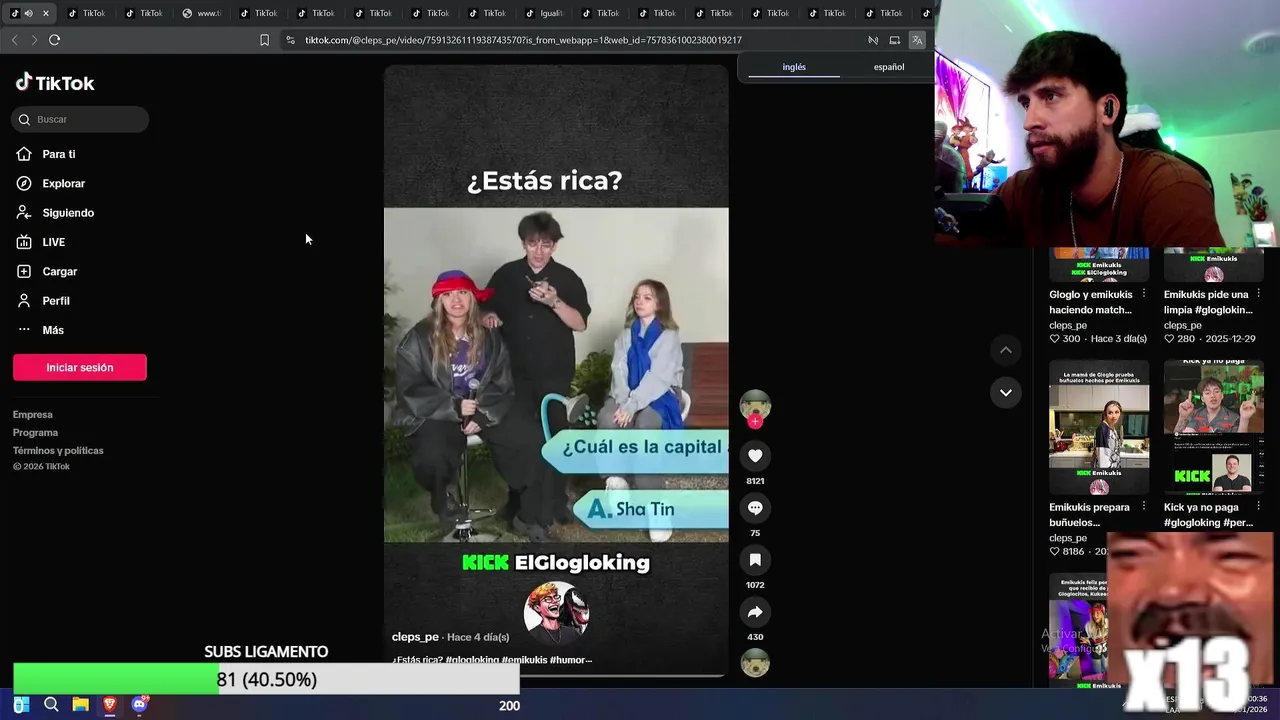This screenshot has width=1280, height=720.
Task: Bookmark this page in the address bar
Action: click(264, 40)
